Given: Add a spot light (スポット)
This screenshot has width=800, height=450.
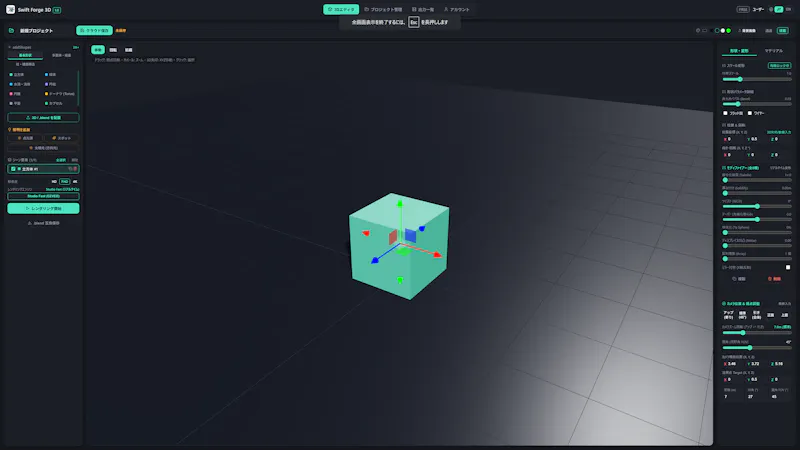Looking at the screenshot, I should pos(61,138).
